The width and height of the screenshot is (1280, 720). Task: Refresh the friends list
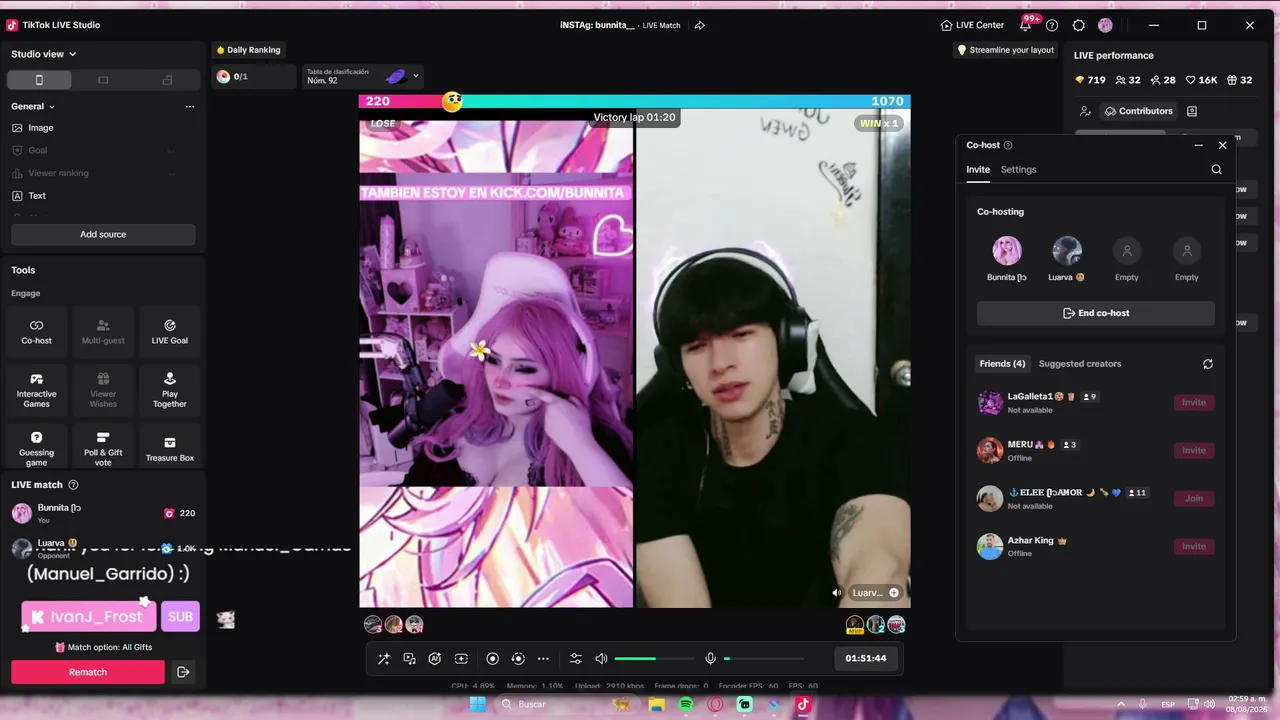click(x=1208, y=364)
